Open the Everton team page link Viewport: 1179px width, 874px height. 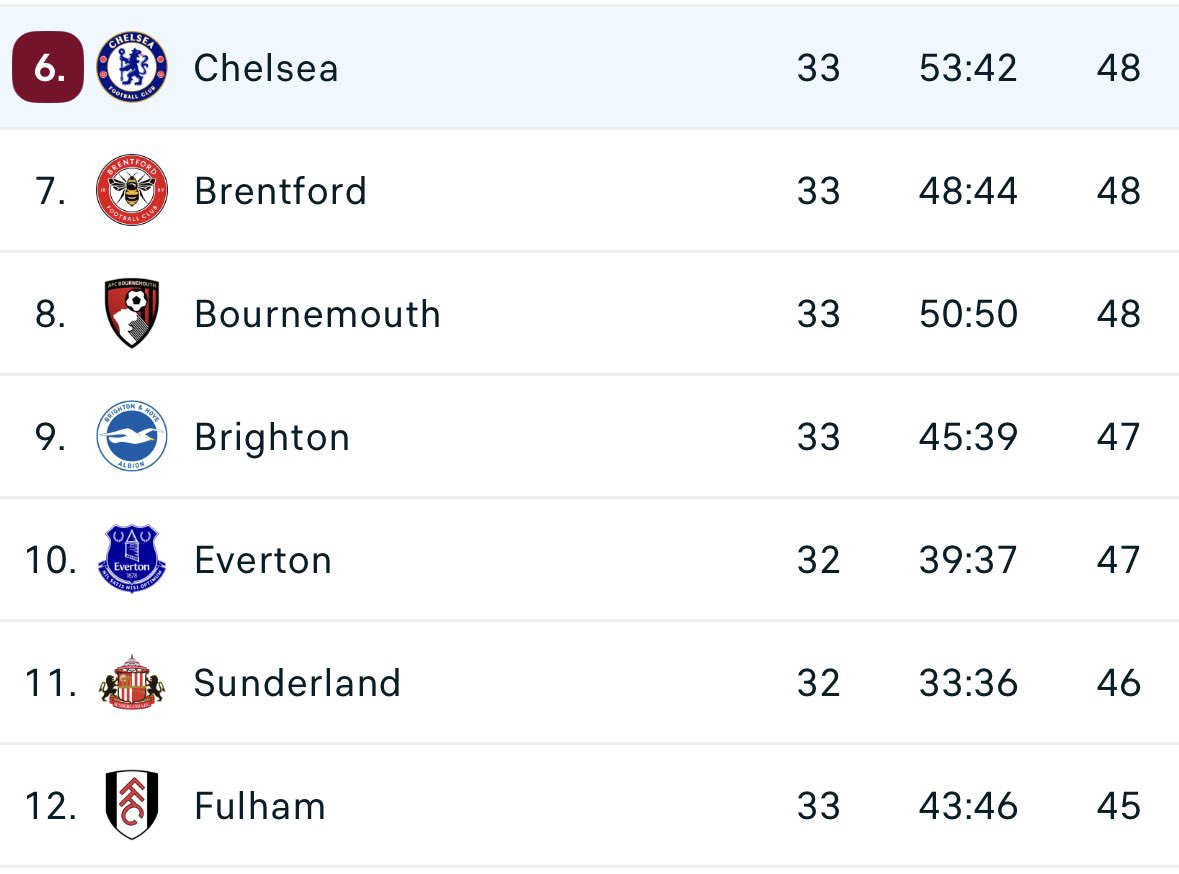[263, 560]
